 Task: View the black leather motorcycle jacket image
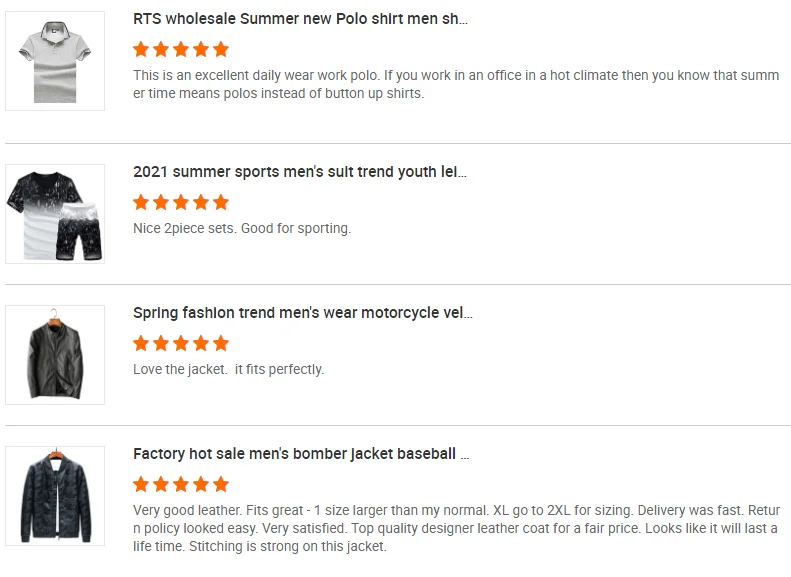[55, 355]
